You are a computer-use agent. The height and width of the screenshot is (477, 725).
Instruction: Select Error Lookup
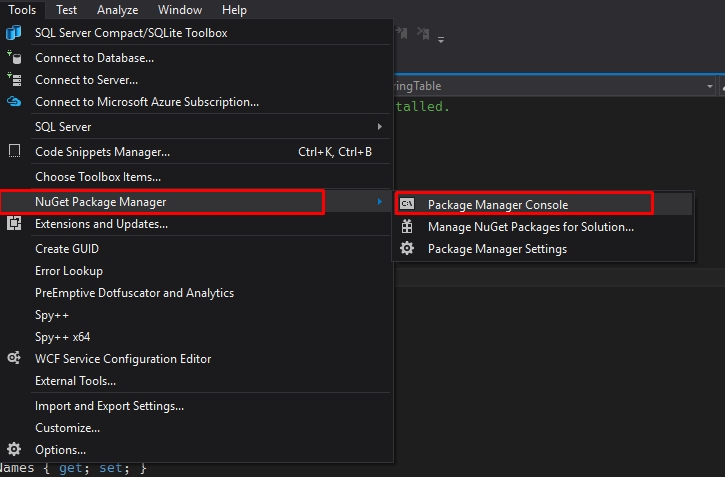[197, 271]
